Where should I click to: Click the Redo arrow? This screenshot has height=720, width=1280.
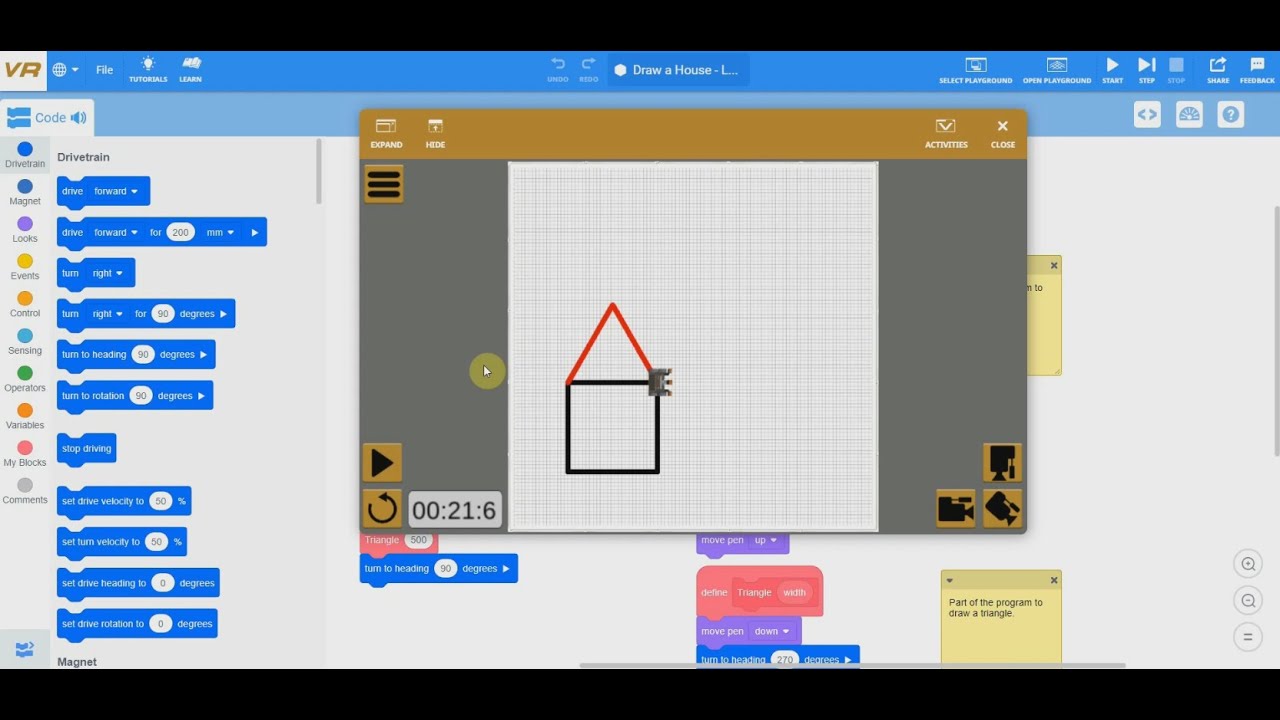589,69
